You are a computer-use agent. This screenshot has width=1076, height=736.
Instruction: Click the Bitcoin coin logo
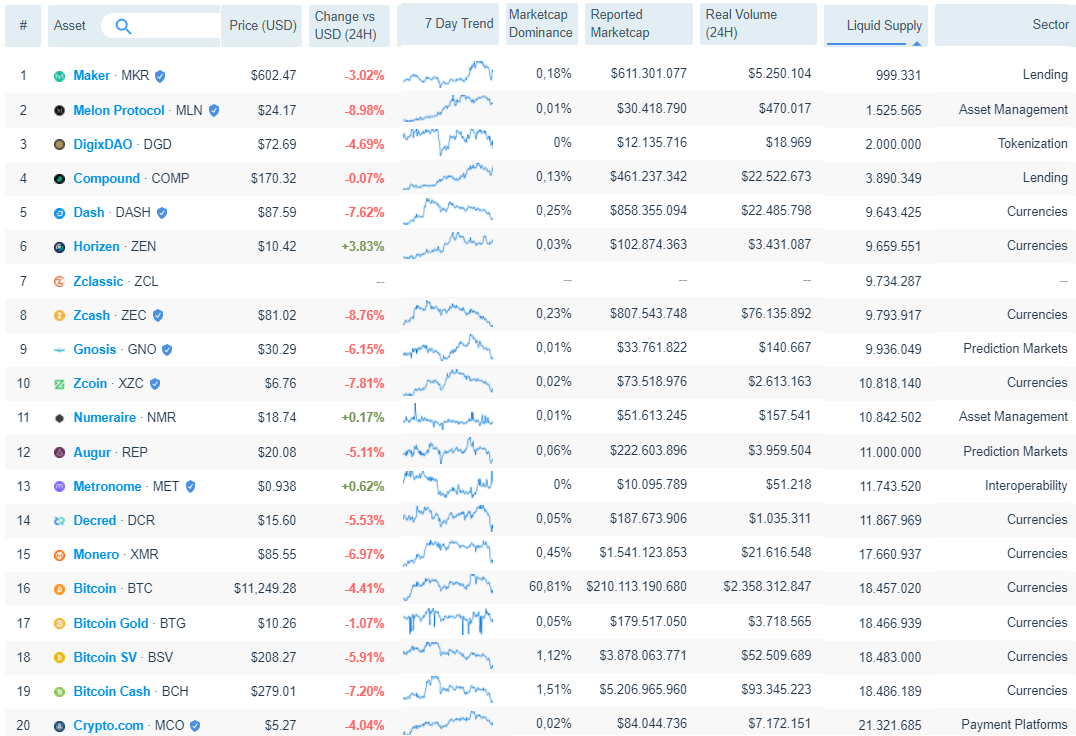60,589
